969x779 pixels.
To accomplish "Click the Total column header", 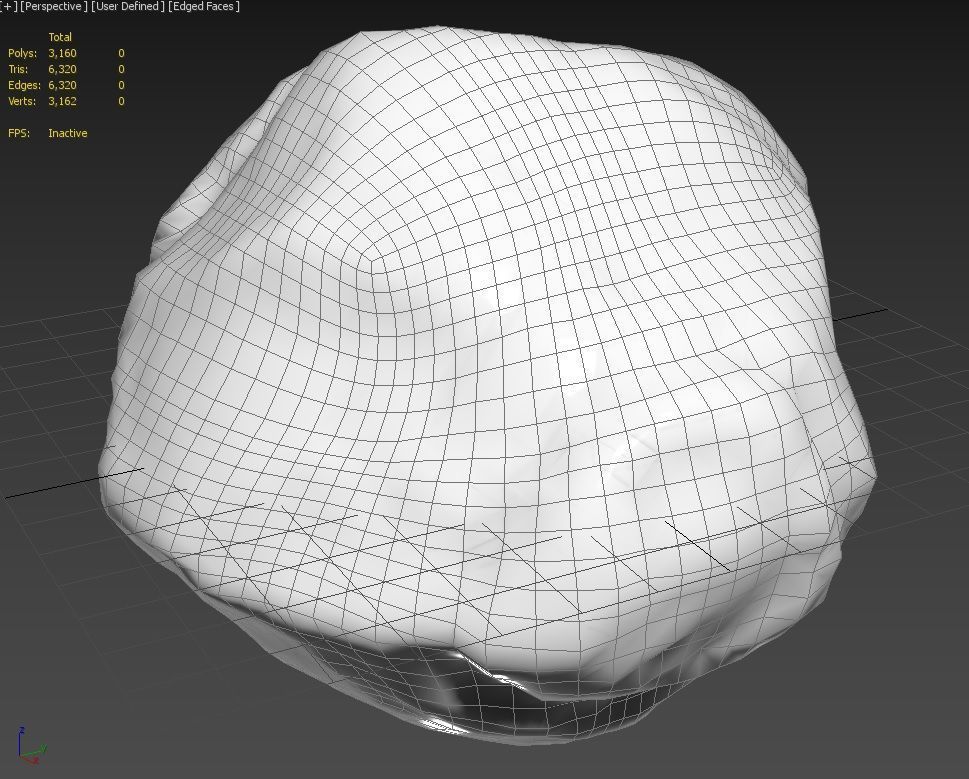I will [x=60, y=37].
